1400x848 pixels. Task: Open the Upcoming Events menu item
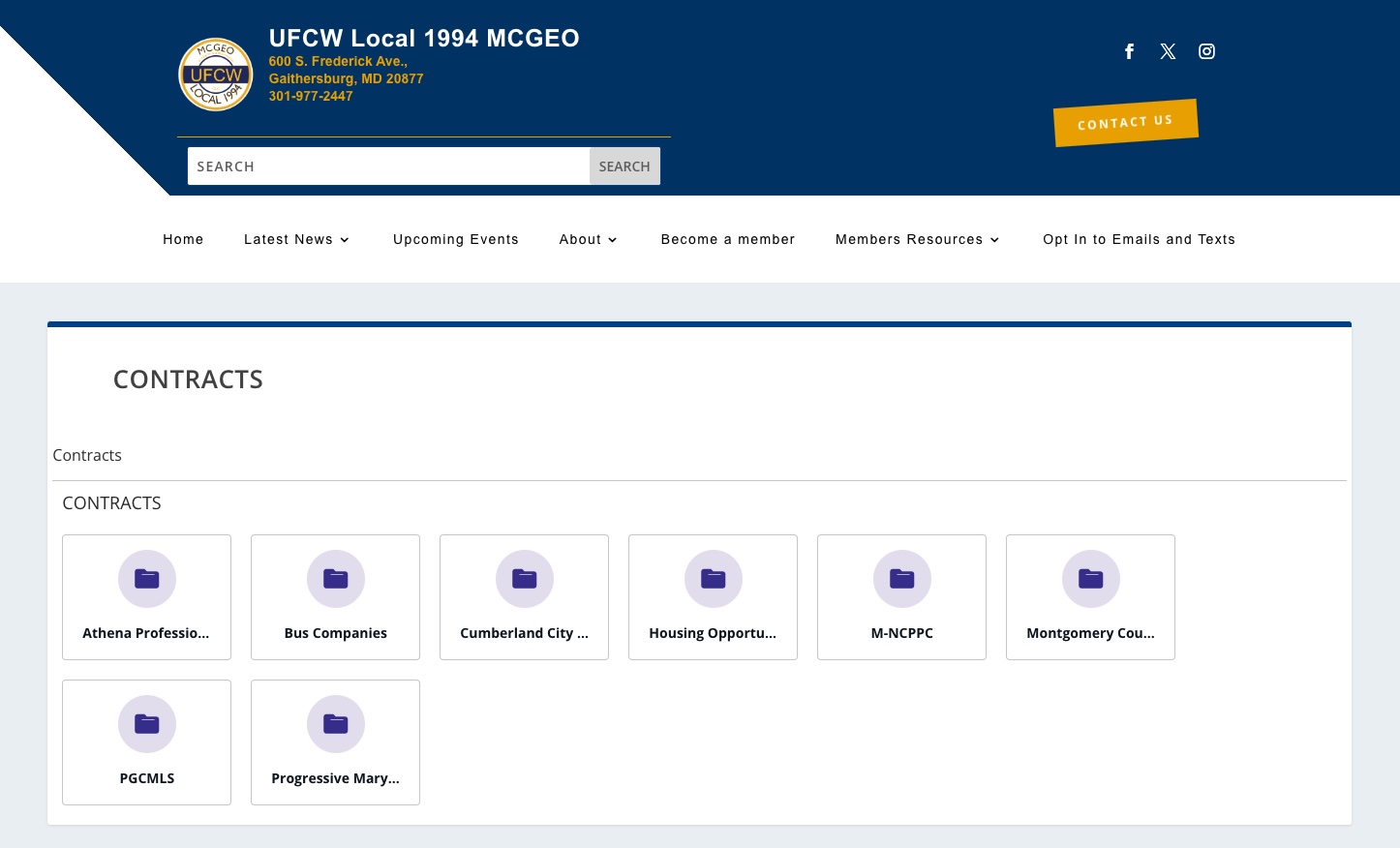pos(456,239)
